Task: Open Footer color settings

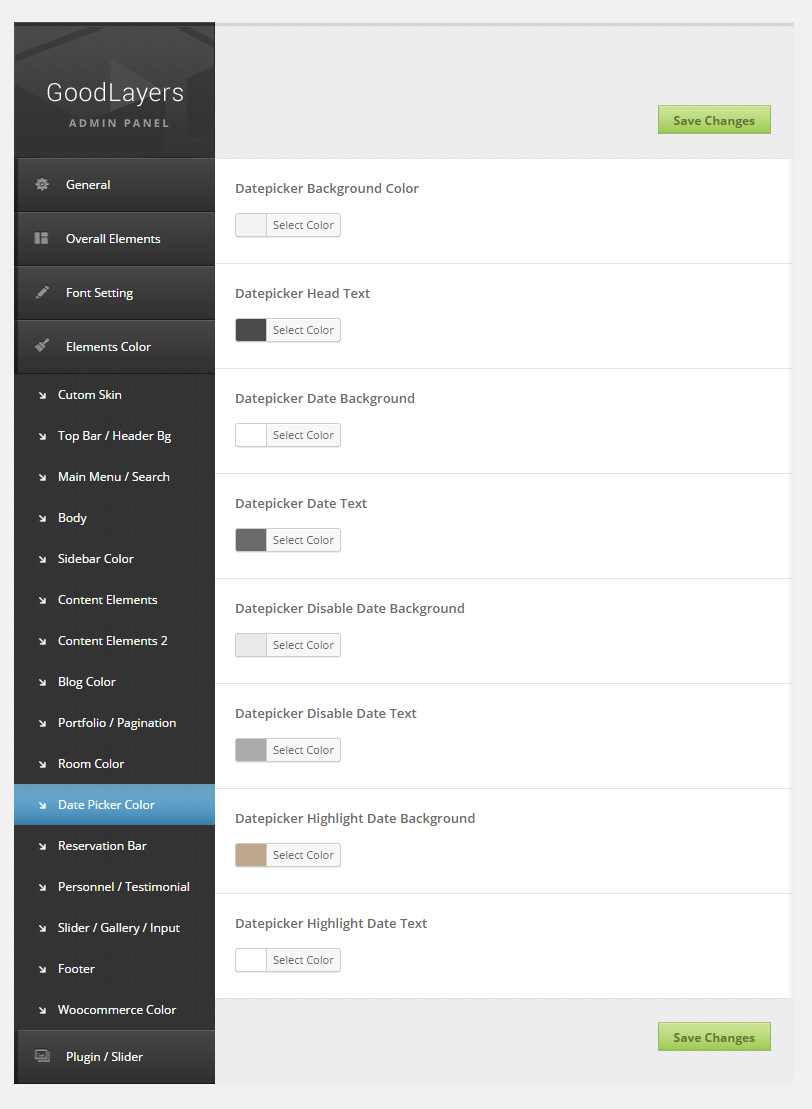Action: (115, 969)
